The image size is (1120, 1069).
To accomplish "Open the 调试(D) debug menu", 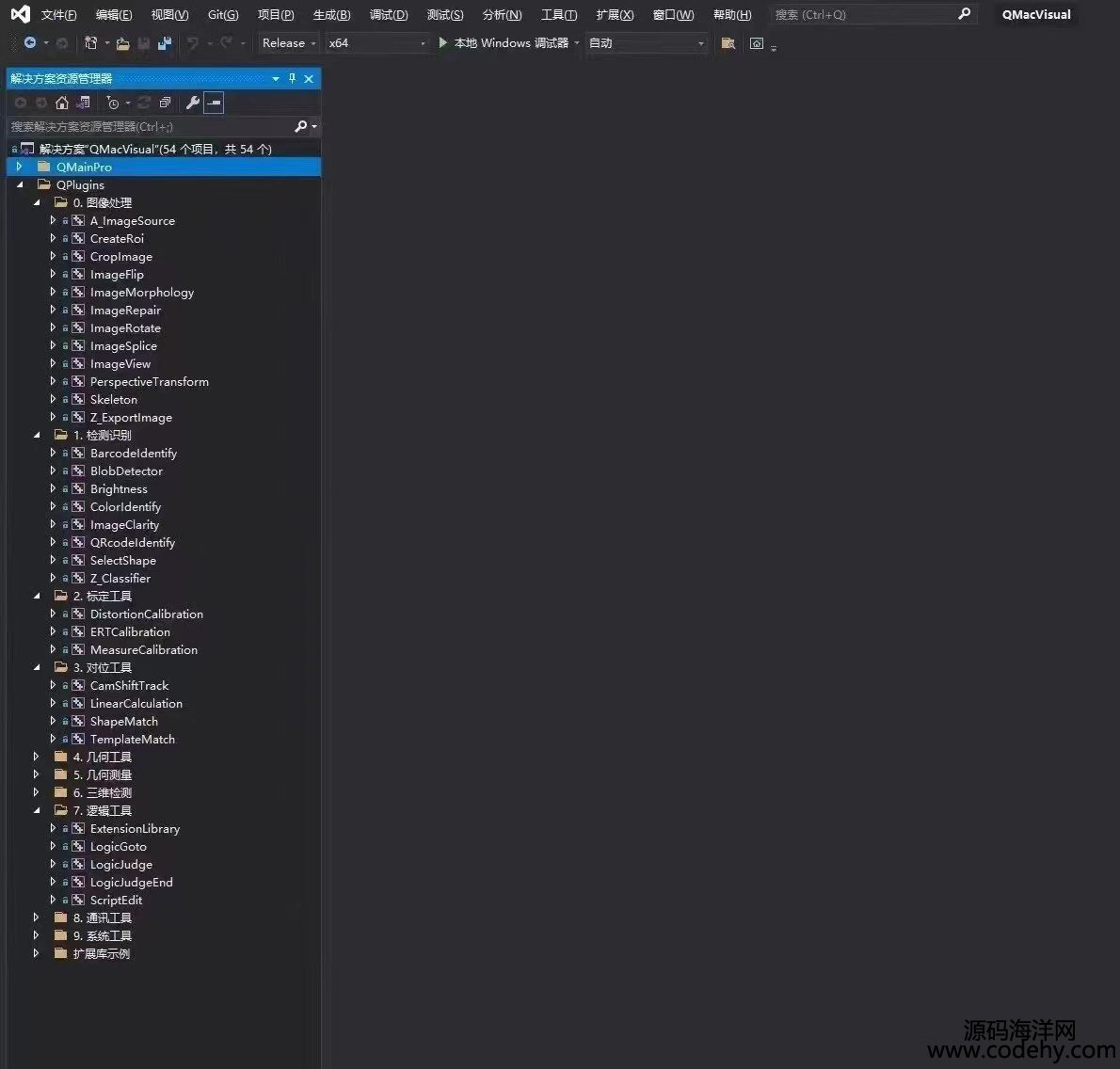I will [389, 15].
